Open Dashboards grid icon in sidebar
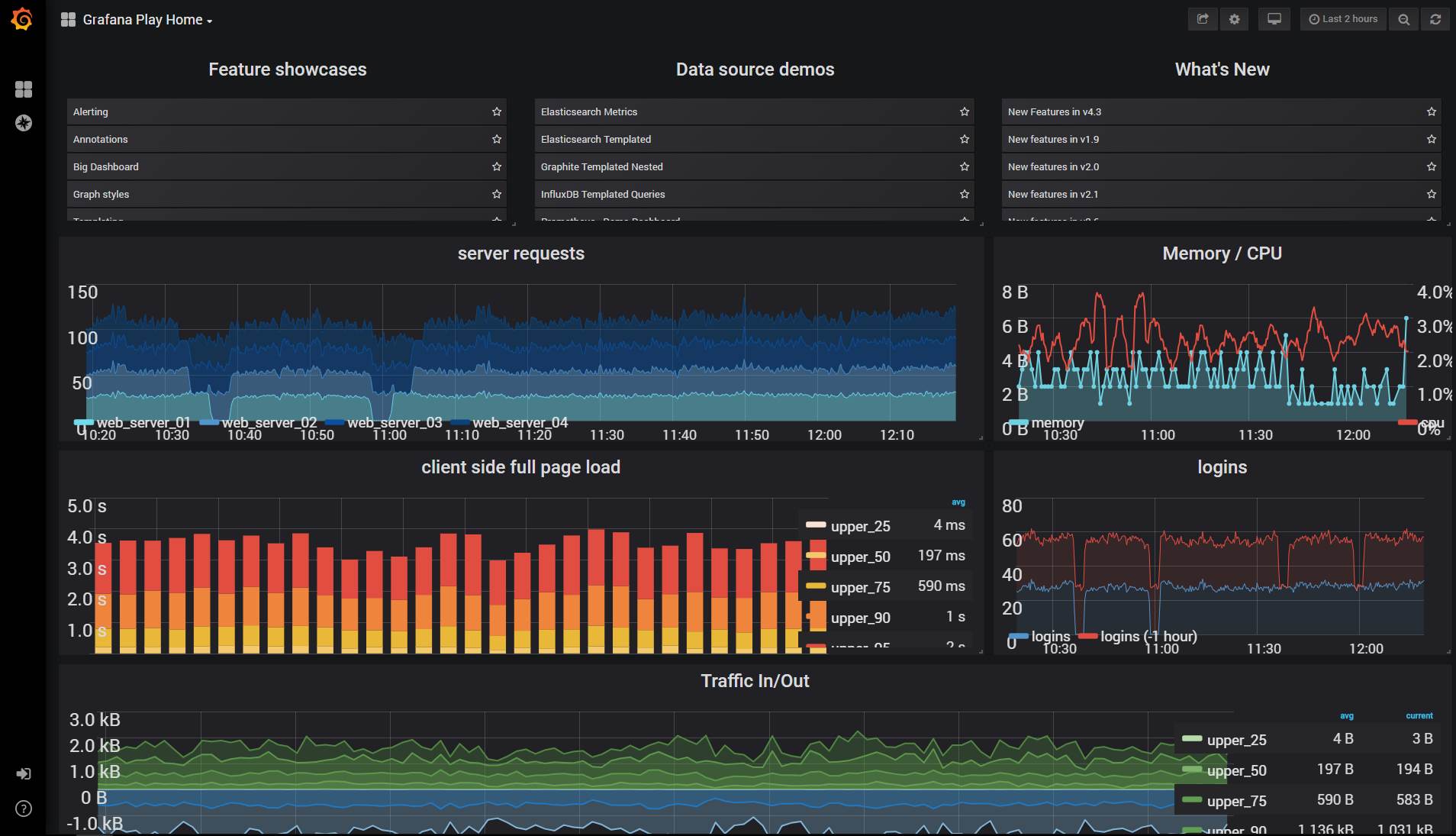This screenshot has height=836, width=1456. (24, 89)
